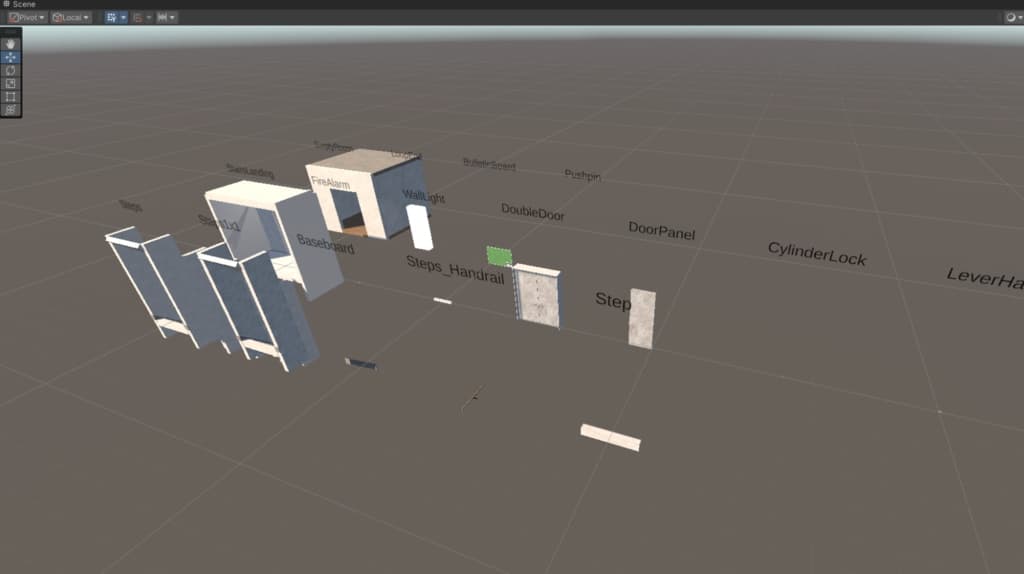Select the room model with doorway

click(366, 193)
